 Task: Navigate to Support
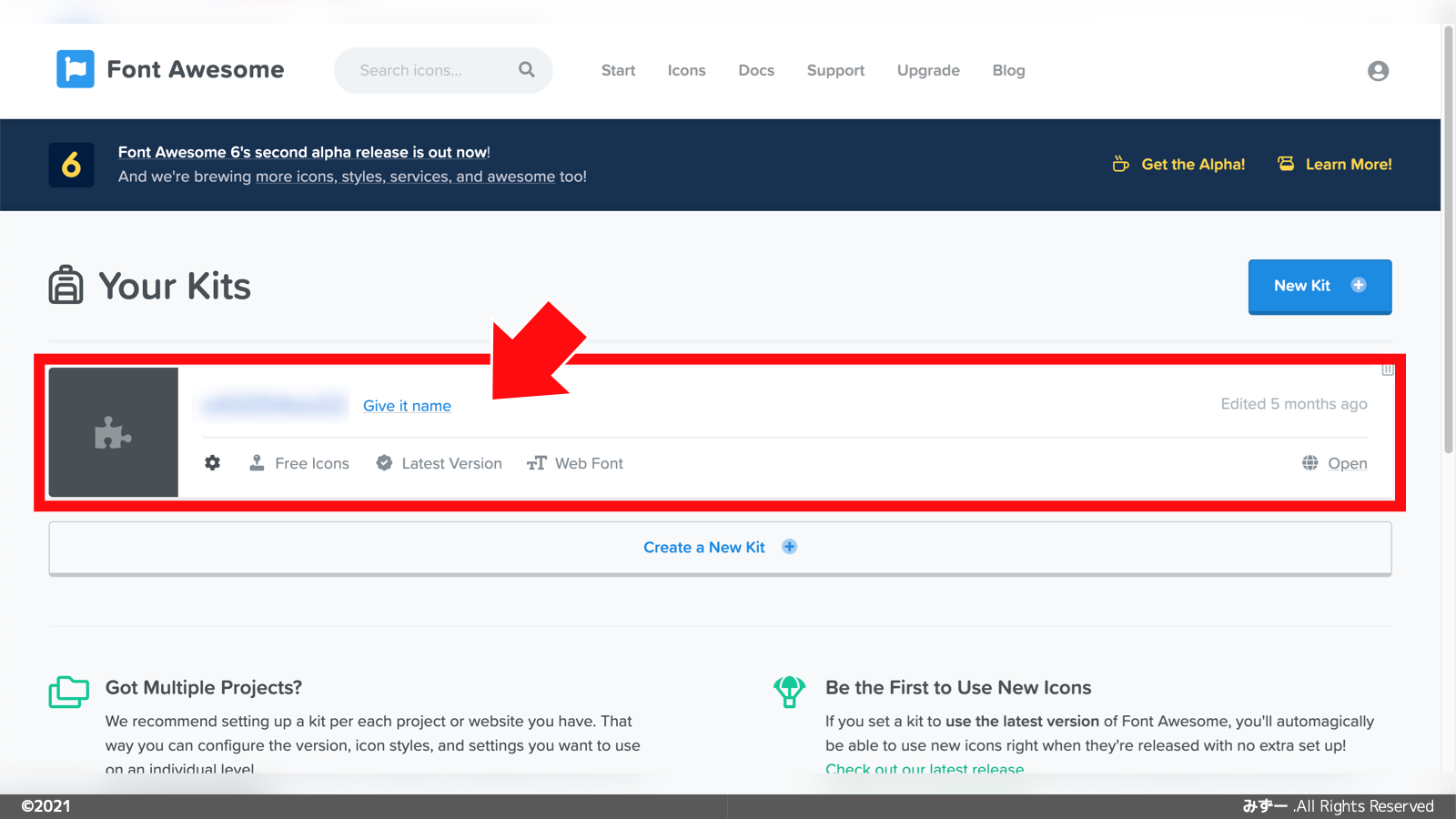835,70
